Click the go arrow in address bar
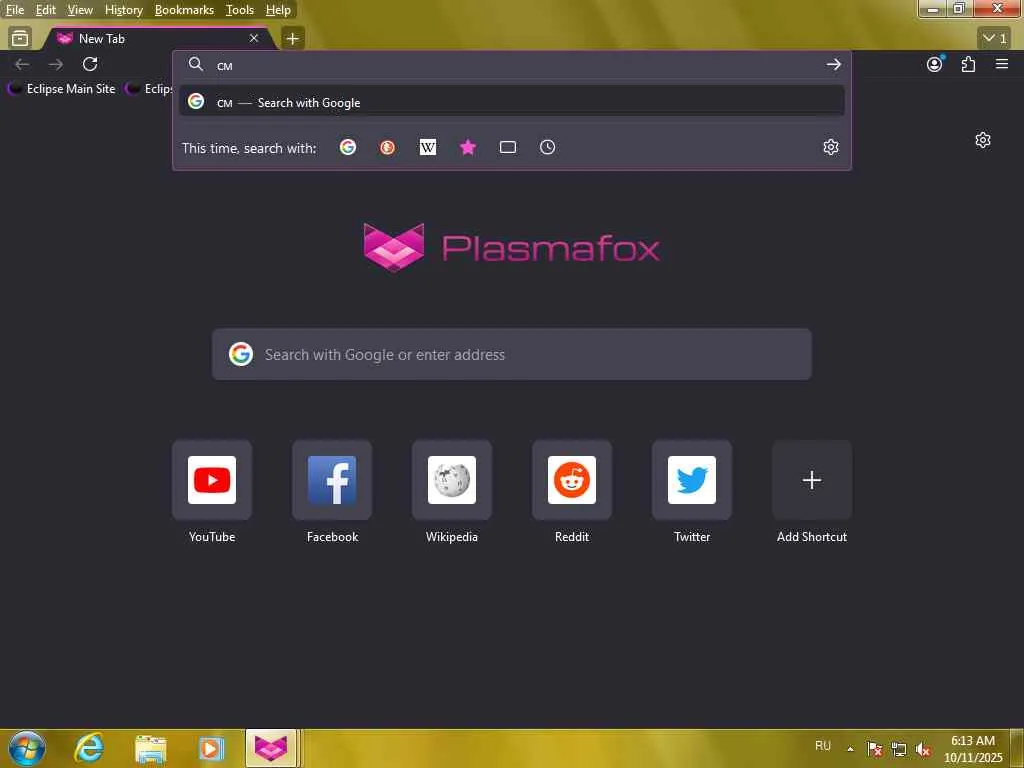 (x=833, y=65)
